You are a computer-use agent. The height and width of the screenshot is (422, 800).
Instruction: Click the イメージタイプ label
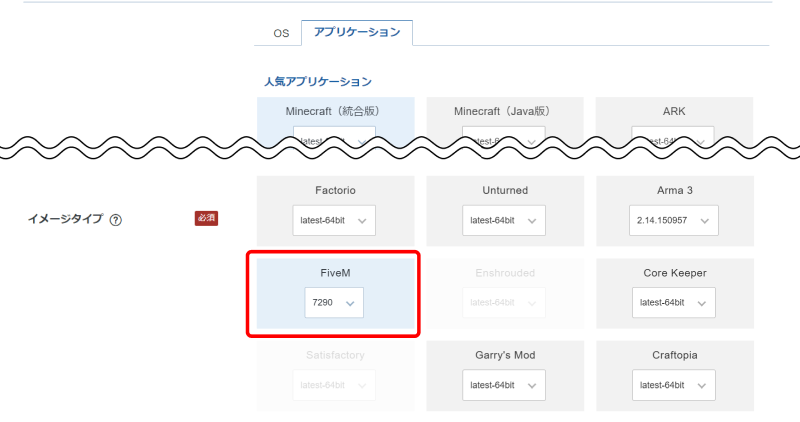[65, 219]
